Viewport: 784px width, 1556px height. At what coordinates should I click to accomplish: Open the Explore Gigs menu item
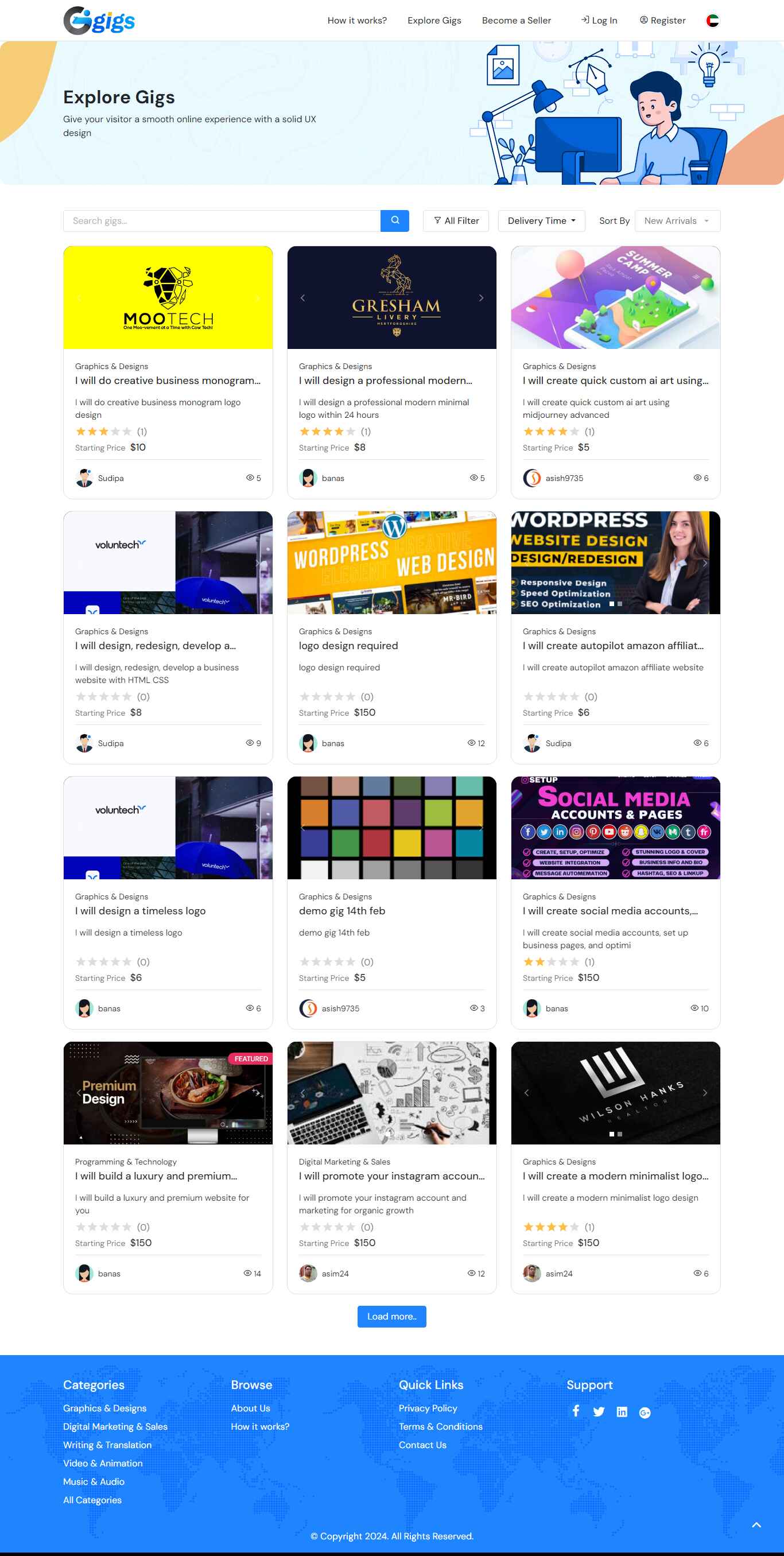coord(434,21)
